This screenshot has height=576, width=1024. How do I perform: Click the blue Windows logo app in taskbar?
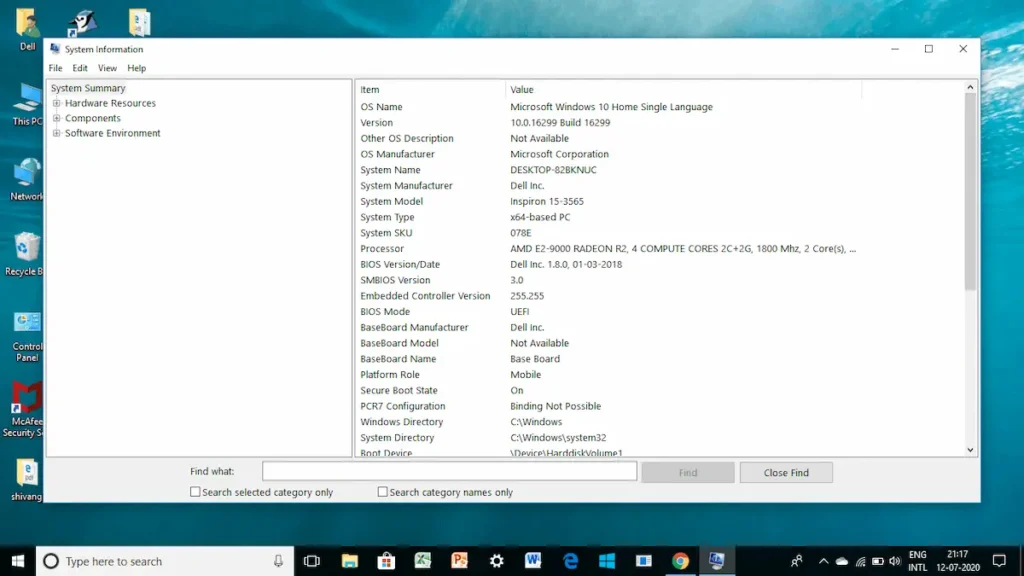[607, 561]
